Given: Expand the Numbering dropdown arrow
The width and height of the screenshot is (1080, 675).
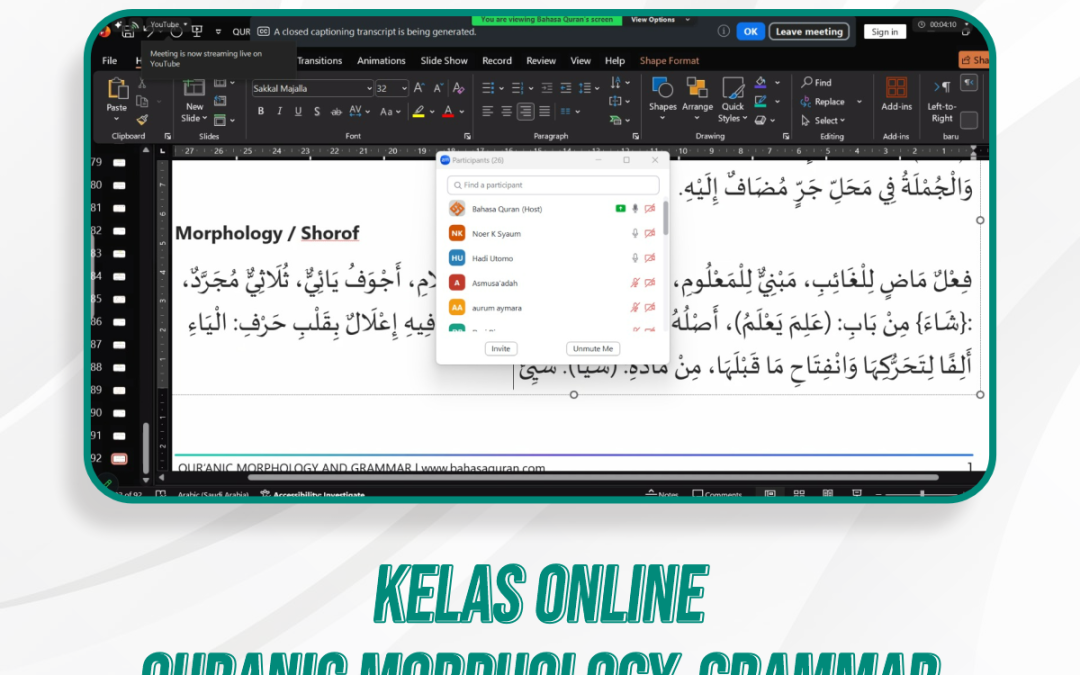Looking at the screenshot, I should 531,88.
